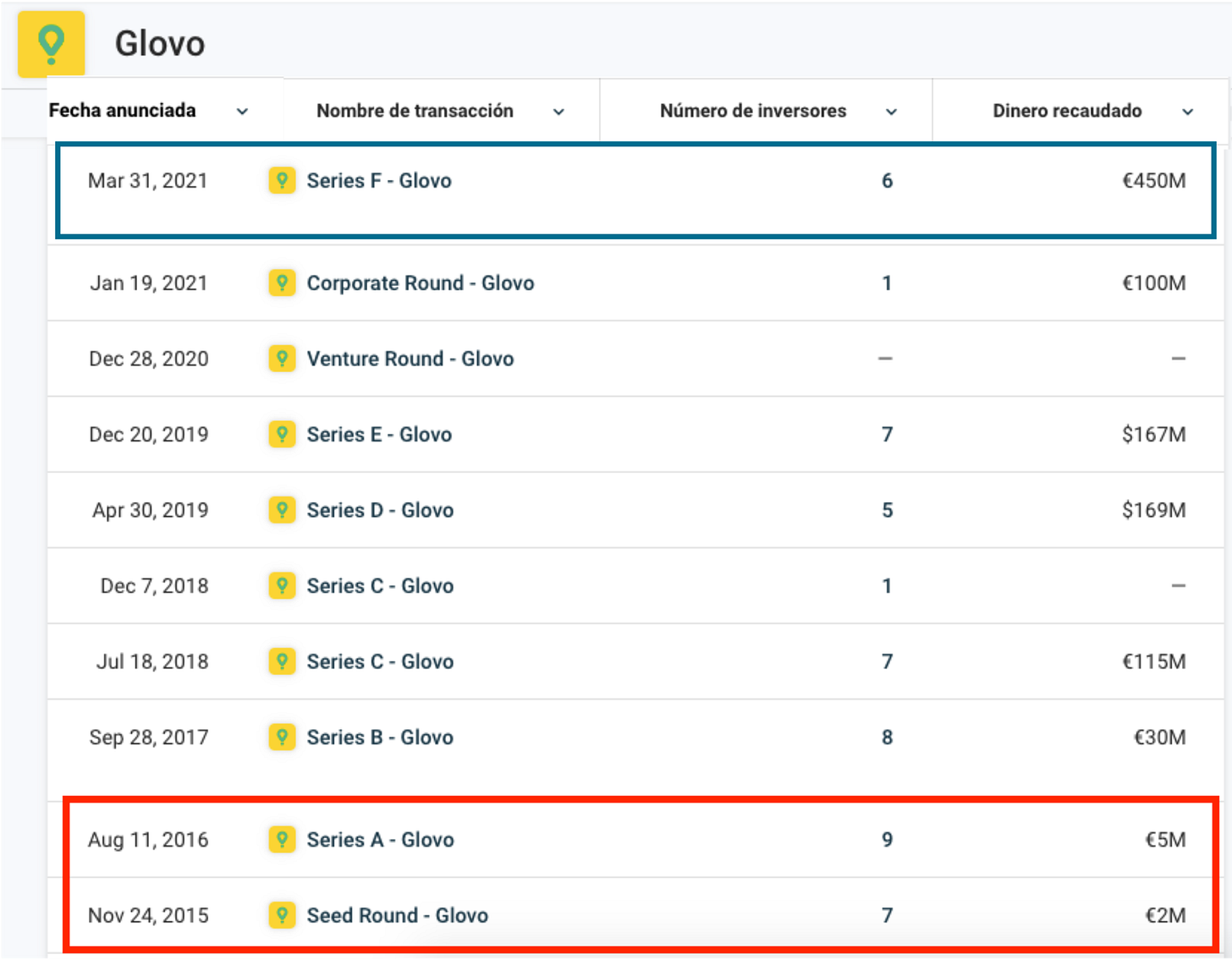1232x965 pixels.
Task: Select the date Dec 20, 2019
Action: pyautogui.click(x=149, y=434)
